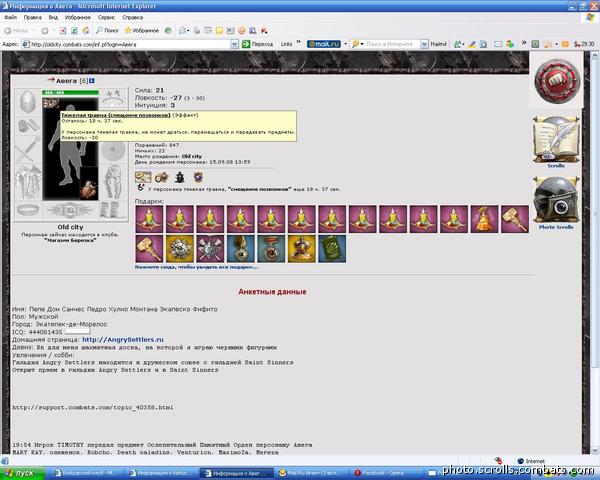Screen dimensions: 600x480
Task: Open the Поиск search pane
Action: pyautogui.click(x=107, y=30)
